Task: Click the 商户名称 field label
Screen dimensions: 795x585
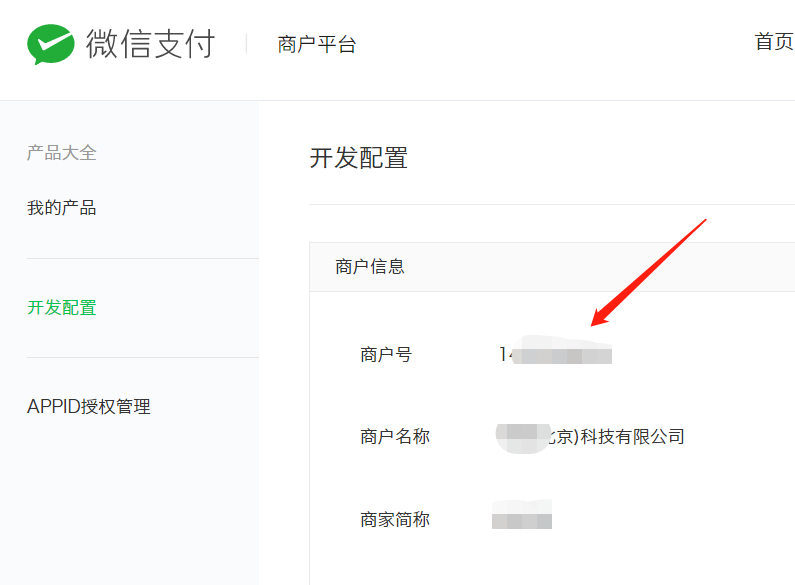Action: 395,436
